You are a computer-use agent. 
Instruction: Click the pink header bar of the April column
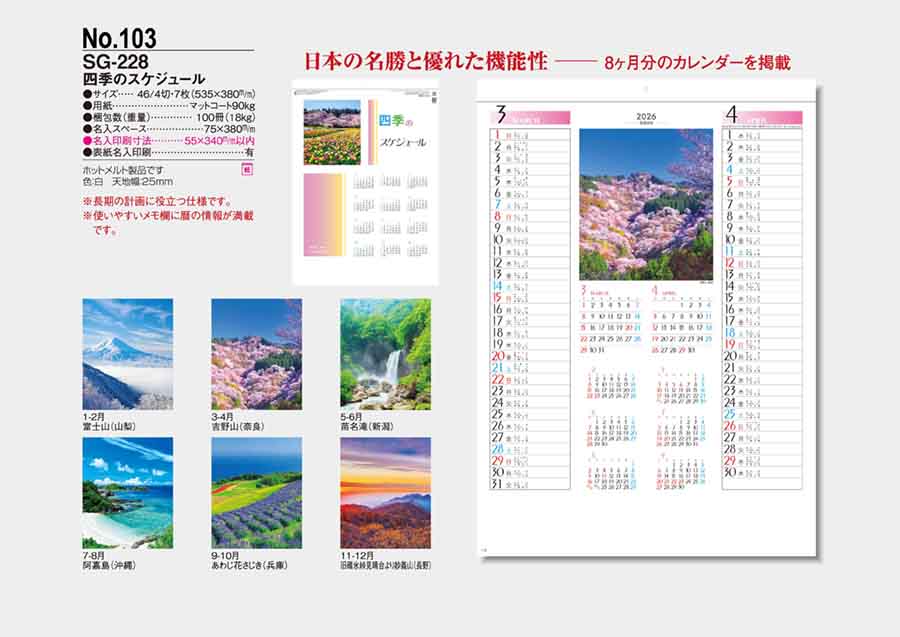point(762,118)
